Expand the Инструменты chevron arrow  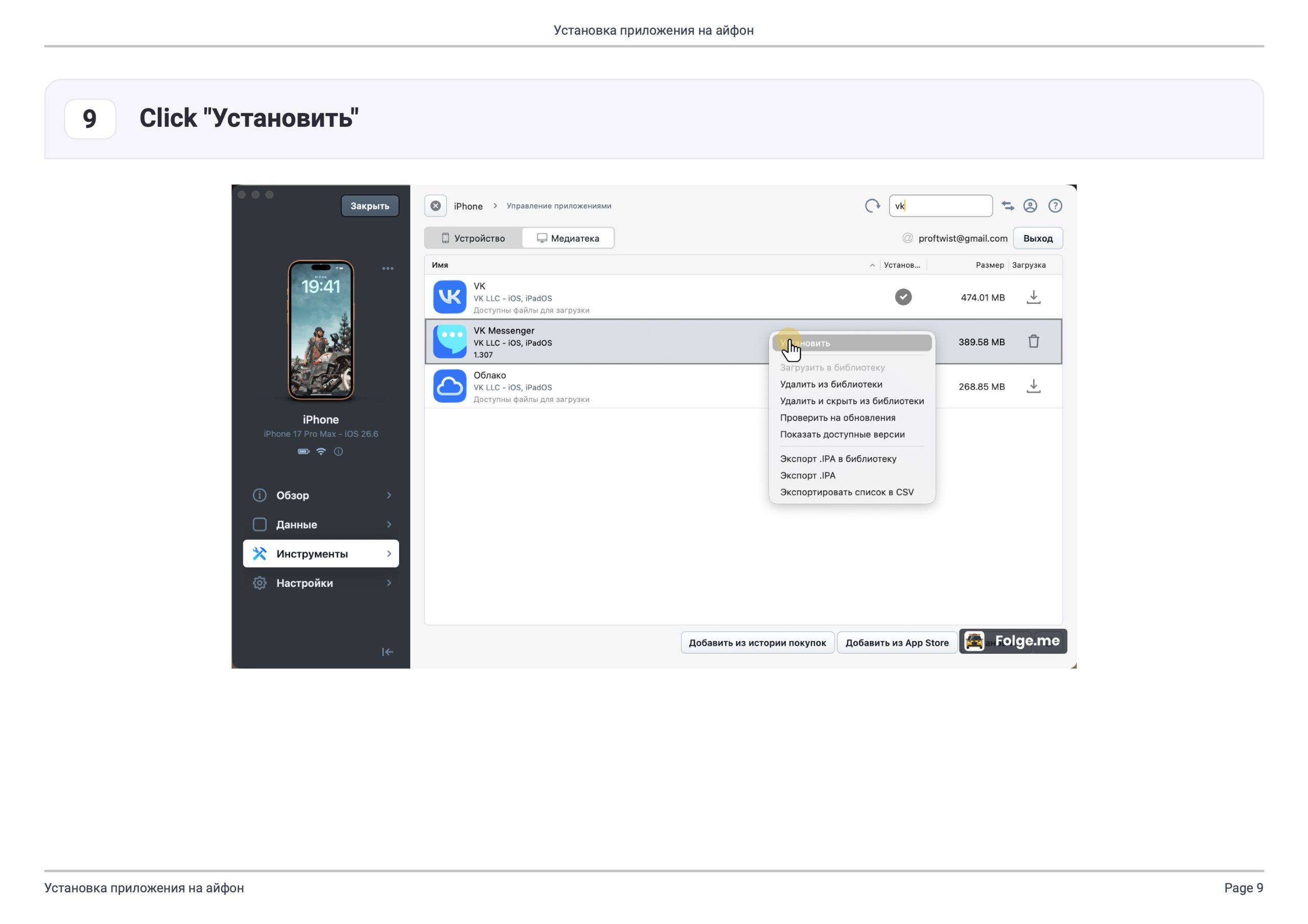[389, 553]
